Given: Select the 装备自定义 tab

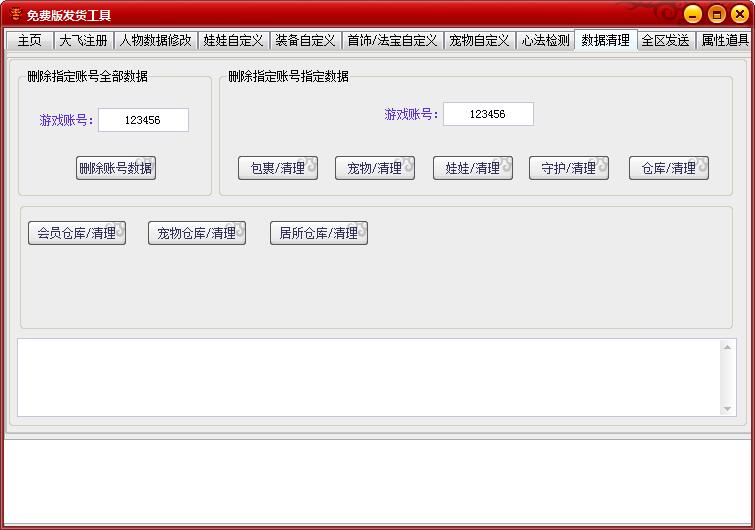Looking at the screenshot, I should coord(305,41).
